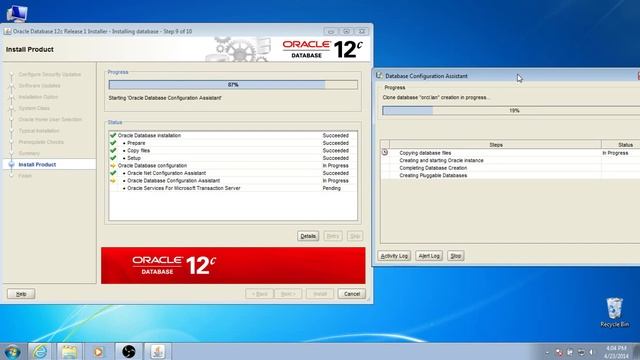
Task: Open the Windows Start menu orb
Action: (13, 351)
